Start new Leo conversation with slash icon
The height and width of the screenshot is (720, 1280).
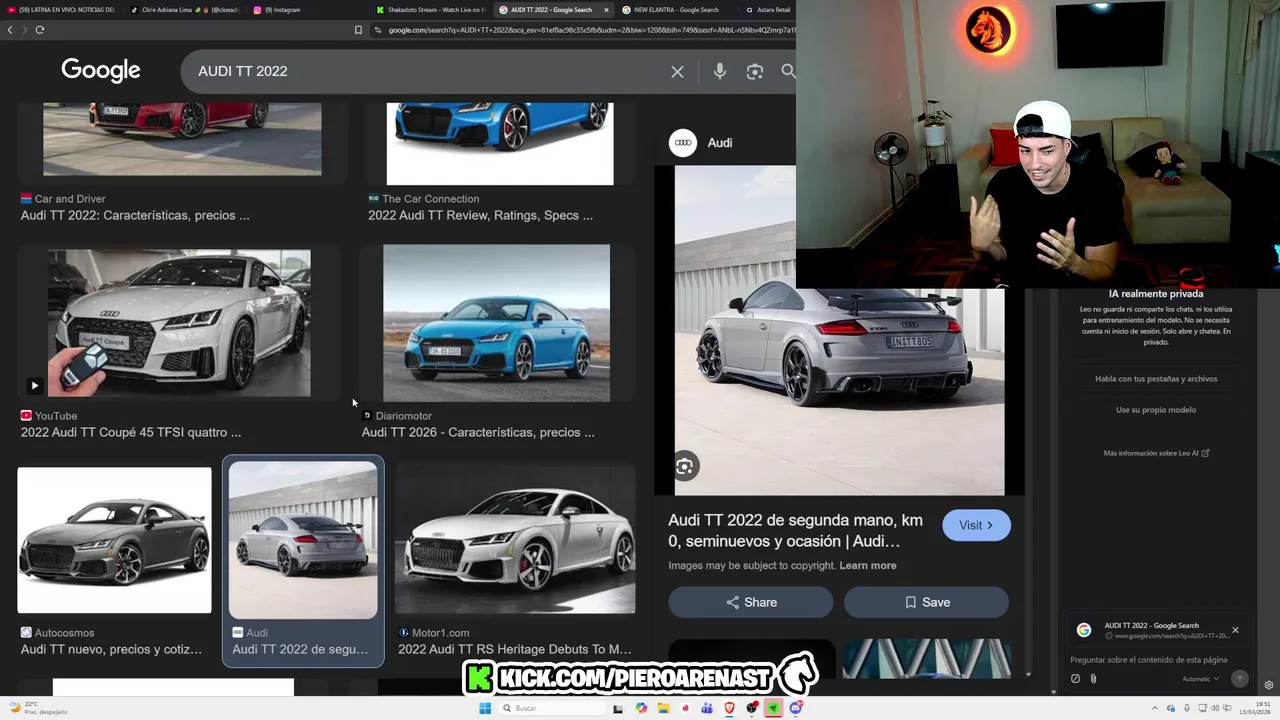1075,679
